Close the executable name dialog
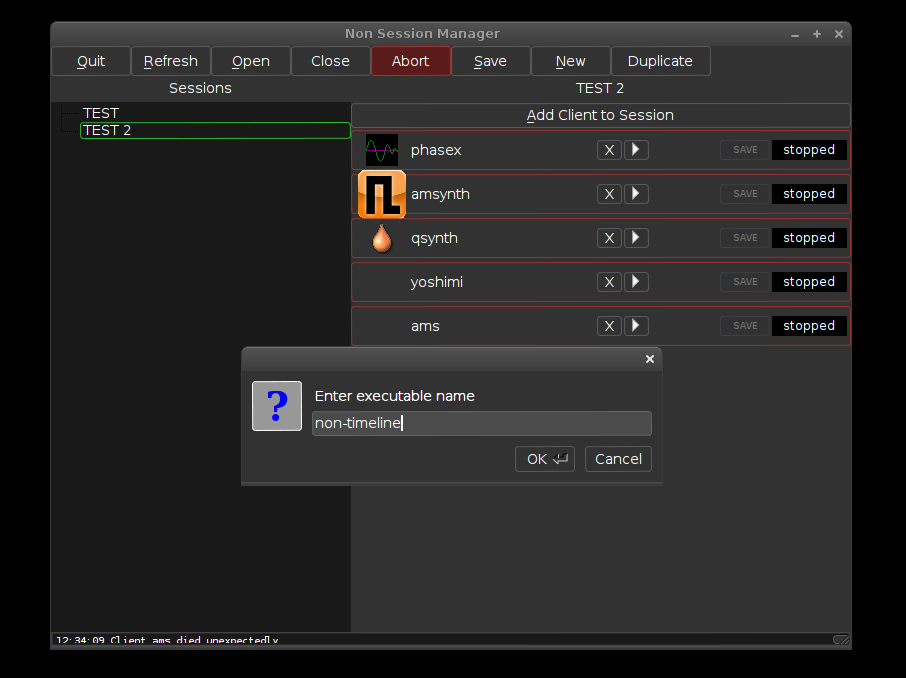The height and width of the screenshot is (678, 906). [x=649, y=359]
